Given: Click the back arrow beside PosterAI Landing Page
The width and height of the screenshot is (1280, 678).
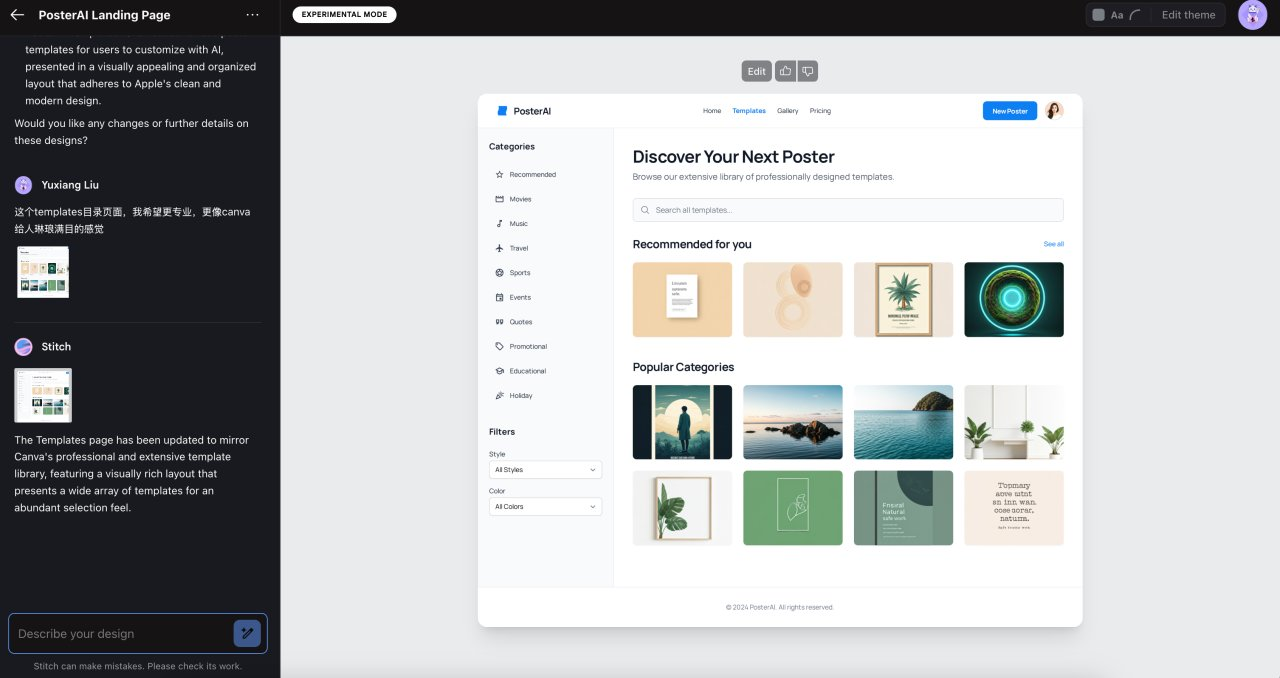Looking at the screenshot, I should 17,15.
